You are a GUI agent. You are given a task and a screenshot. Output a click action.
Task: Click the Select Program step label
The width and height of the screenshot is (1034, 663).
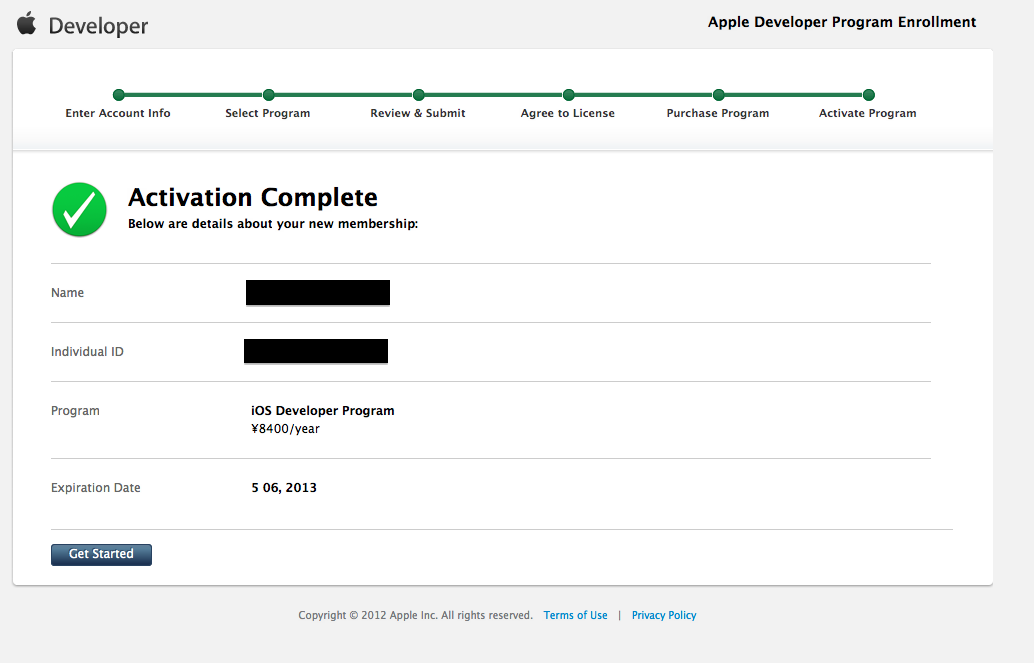click(x=268, y=113)
